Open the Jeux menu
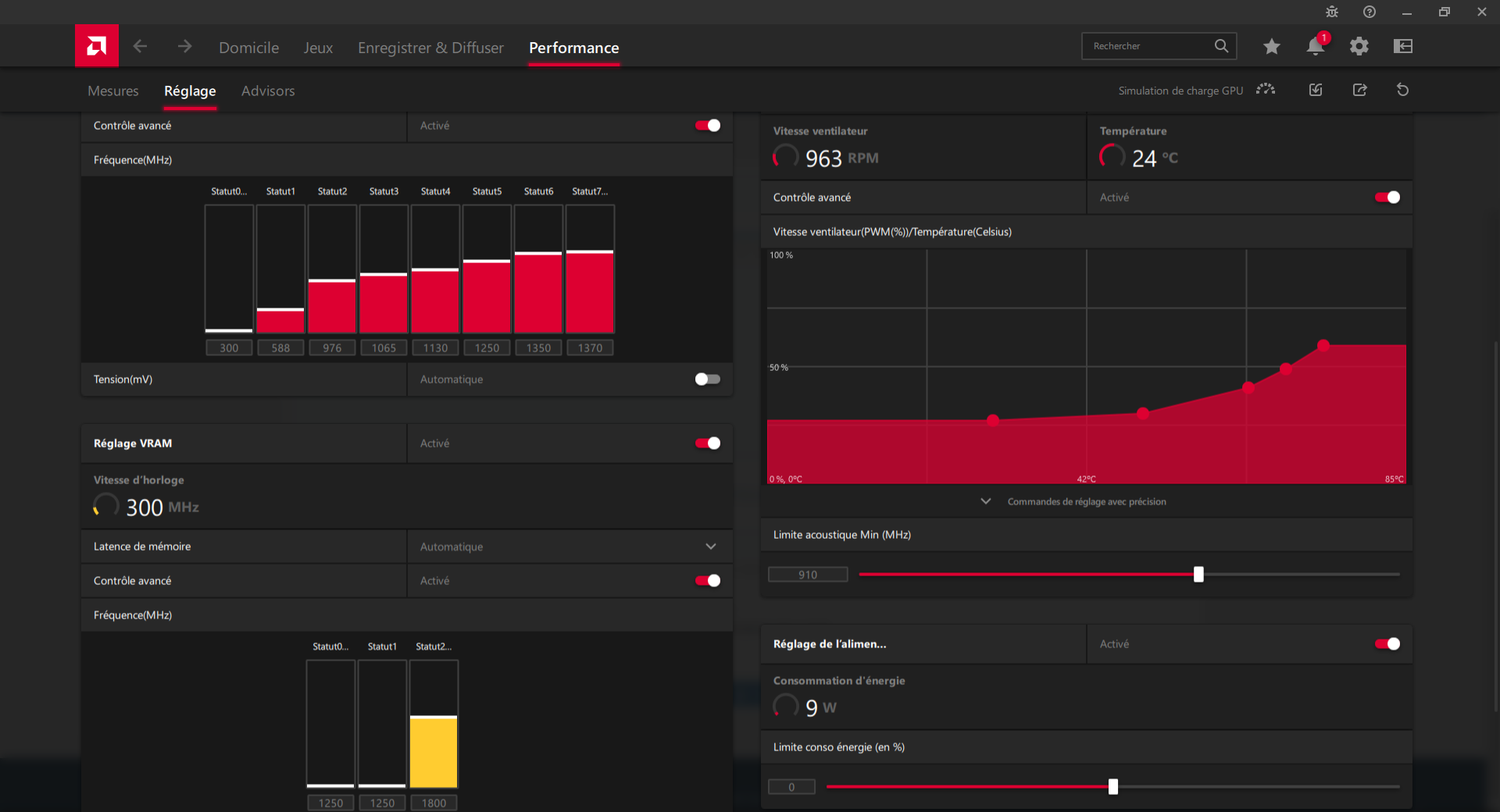 pos(318,48)
